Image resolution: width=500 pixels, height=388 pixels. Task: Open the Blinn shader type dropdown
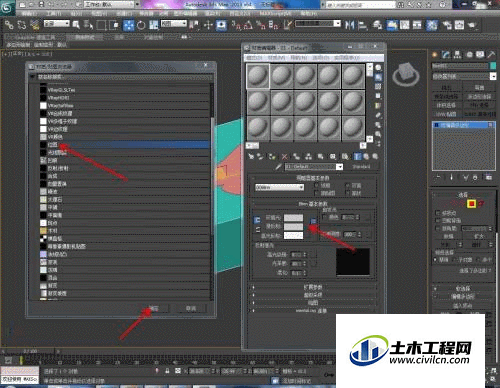tap(279, 187)
